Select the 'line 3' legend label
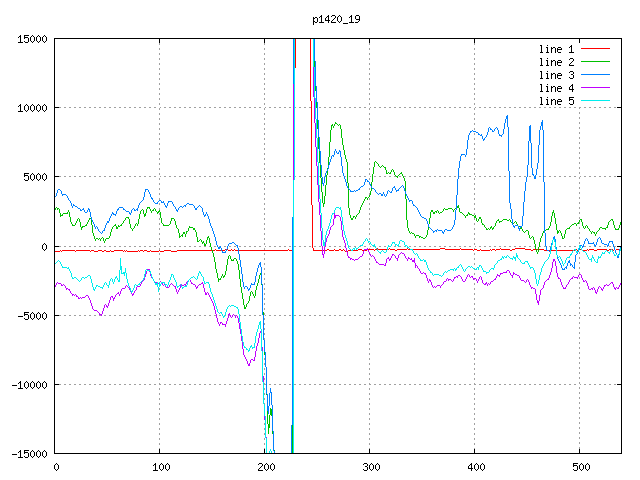 tap(556, 75)
